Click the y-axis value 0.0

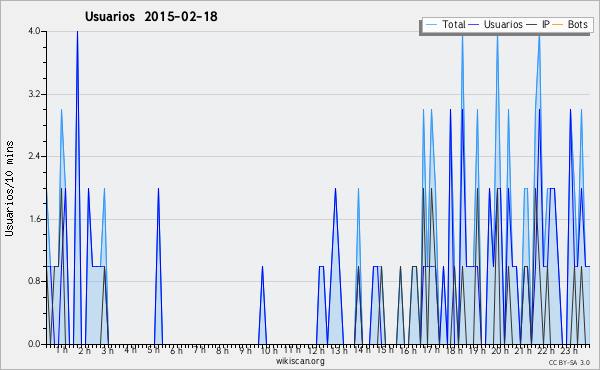[x=34, y=344]
